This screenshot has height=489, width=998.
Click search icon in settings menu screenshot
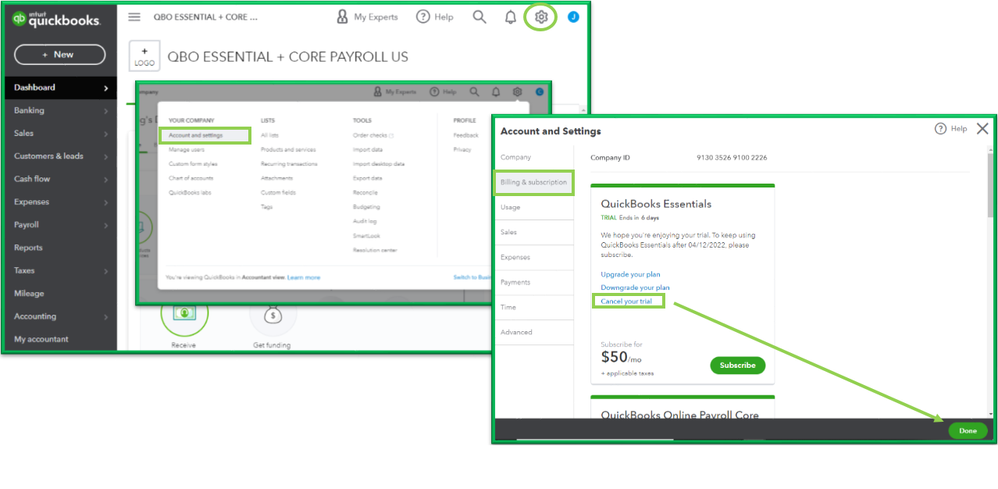pos(474,92)
